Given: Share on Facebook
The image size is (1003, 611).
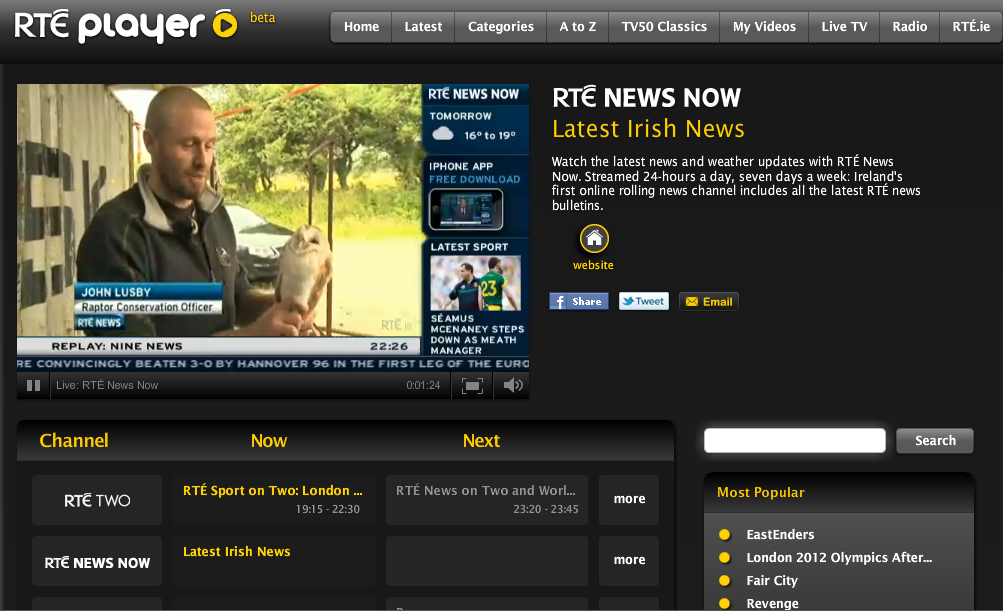Looking at the screenshot, I should coord(579,301).
